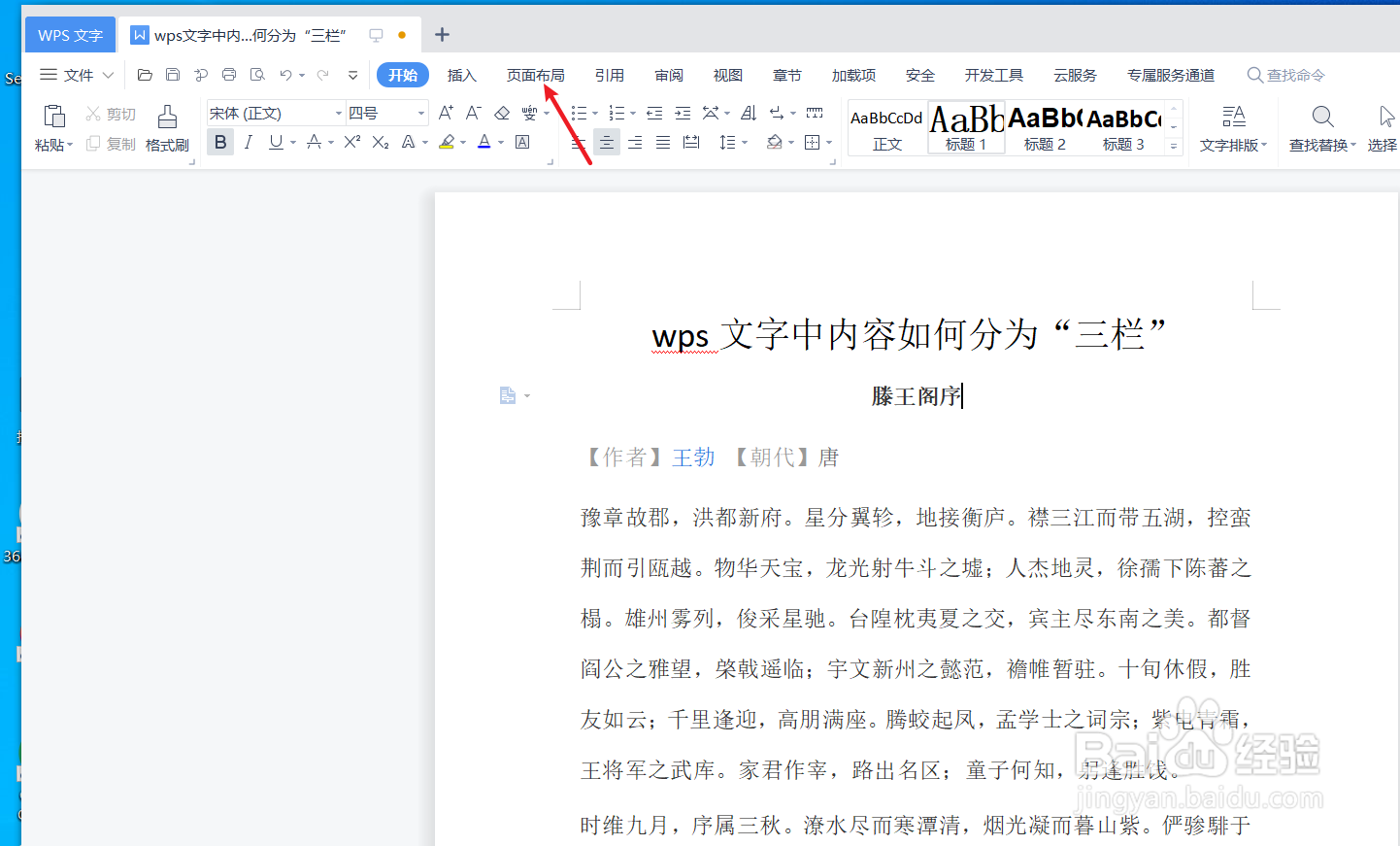
Task: Apply character border icon
Action: (x=522, y=142)
